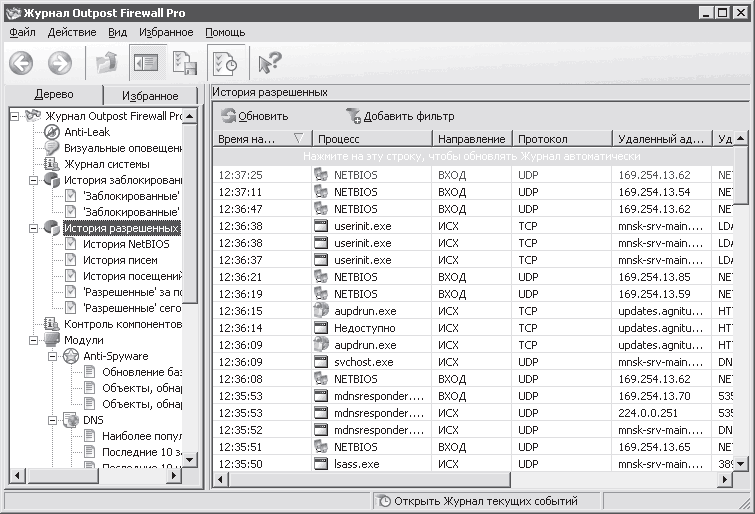The width and height of the screenshot is (755, 514).
Task: Click Добавить фильтр button
Action: click(399, 116)
